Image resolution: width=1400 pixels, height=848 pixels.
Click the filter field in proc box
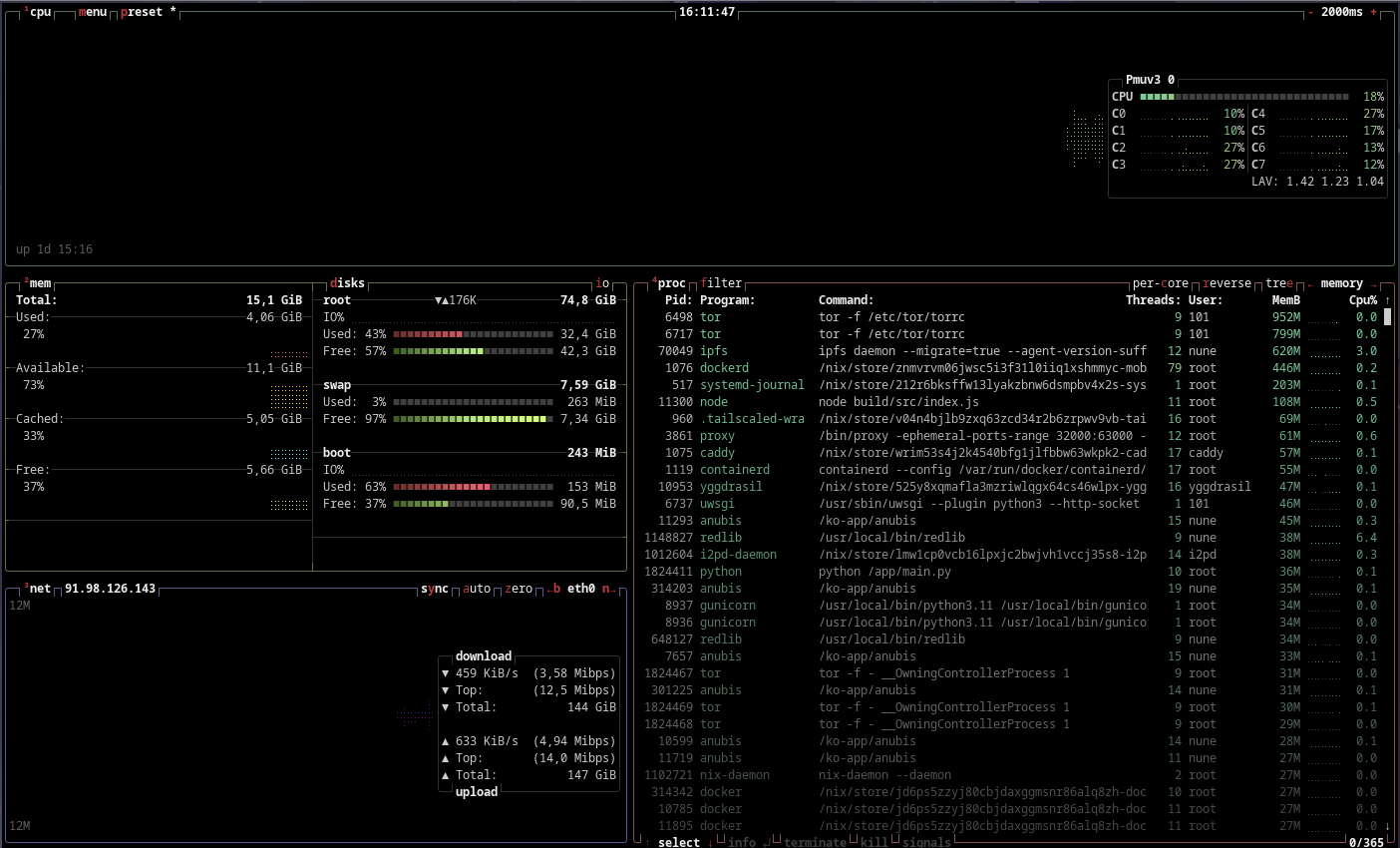721,283
